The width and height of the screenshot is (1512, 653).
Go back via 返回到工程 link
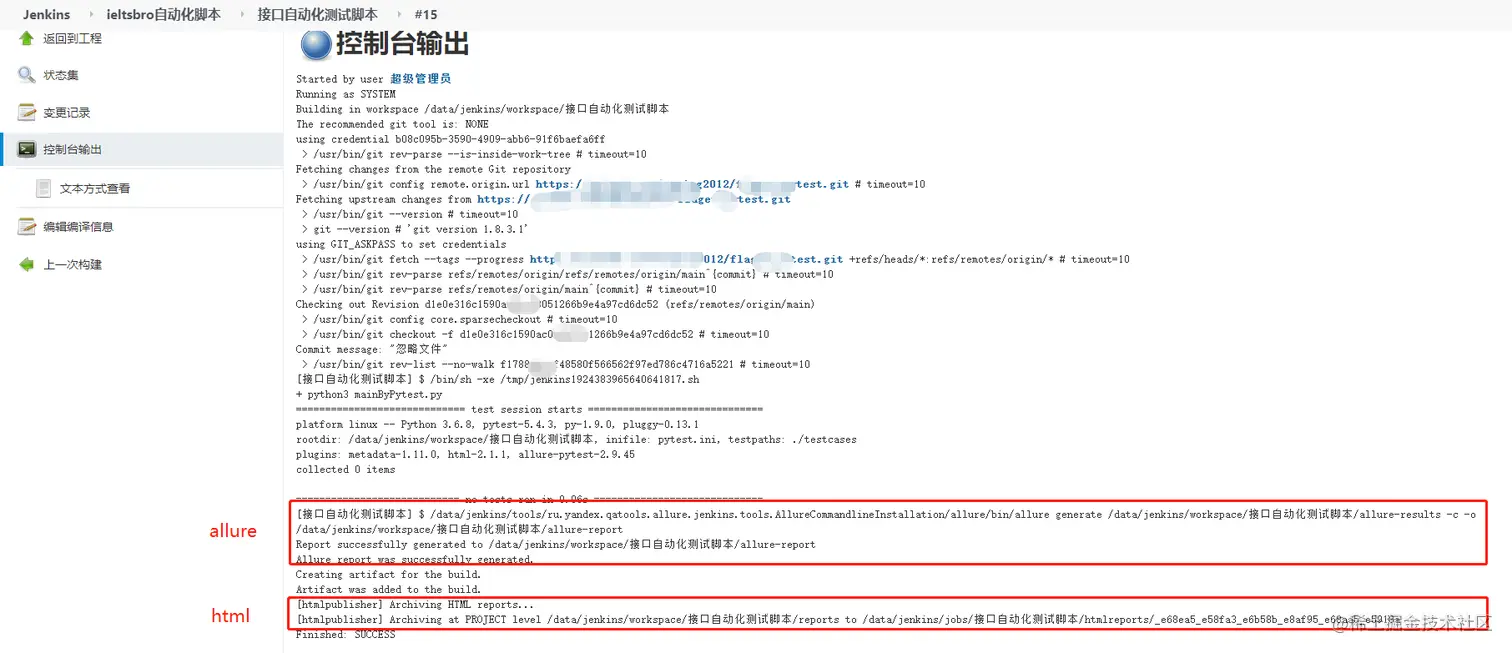(x=72, y=38)
